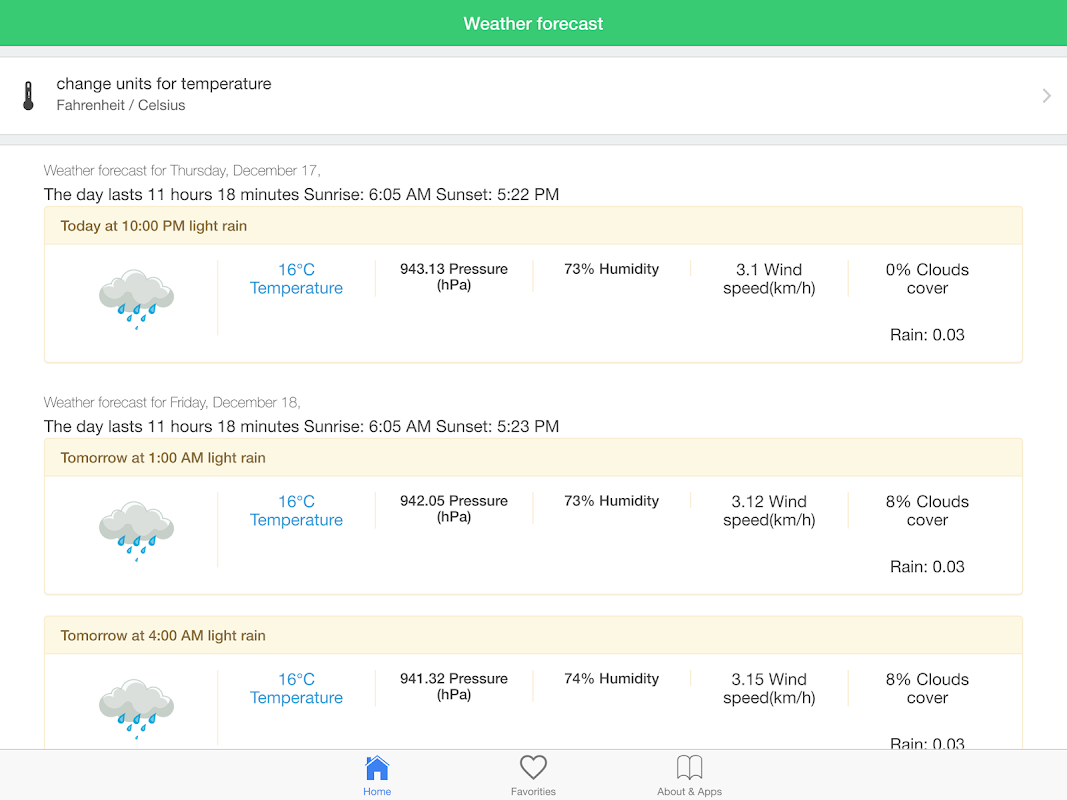Click 16°C Temperature link in 10:00 PM card
1067x800 pixels.
tap(296, 279)
